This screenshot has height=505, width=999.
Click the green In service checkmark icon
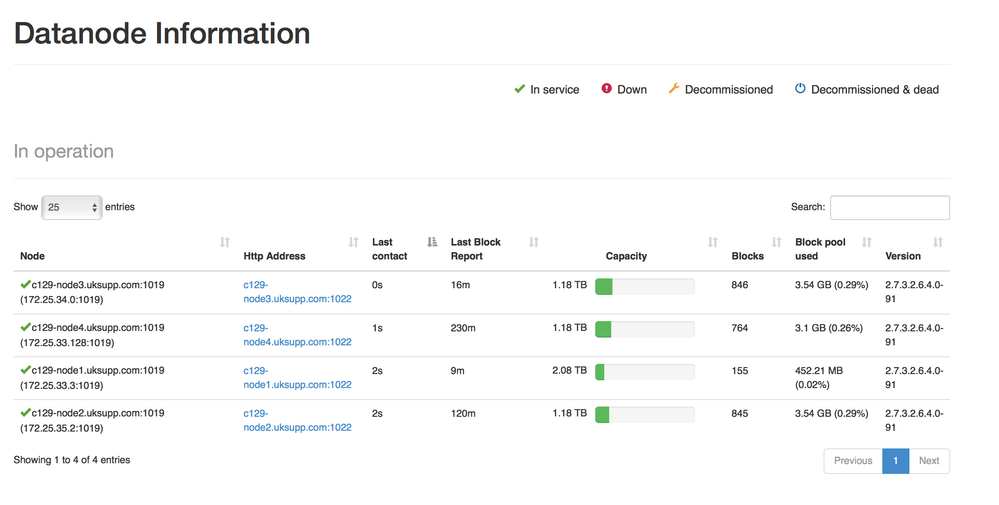click(519, 89)
